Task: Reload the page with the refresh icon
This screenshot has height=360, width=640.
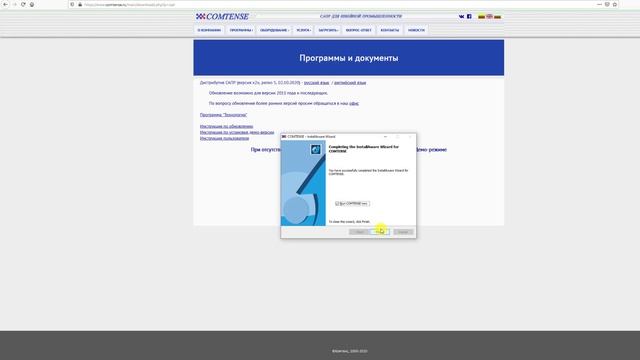Action: [x=23, y=4]
